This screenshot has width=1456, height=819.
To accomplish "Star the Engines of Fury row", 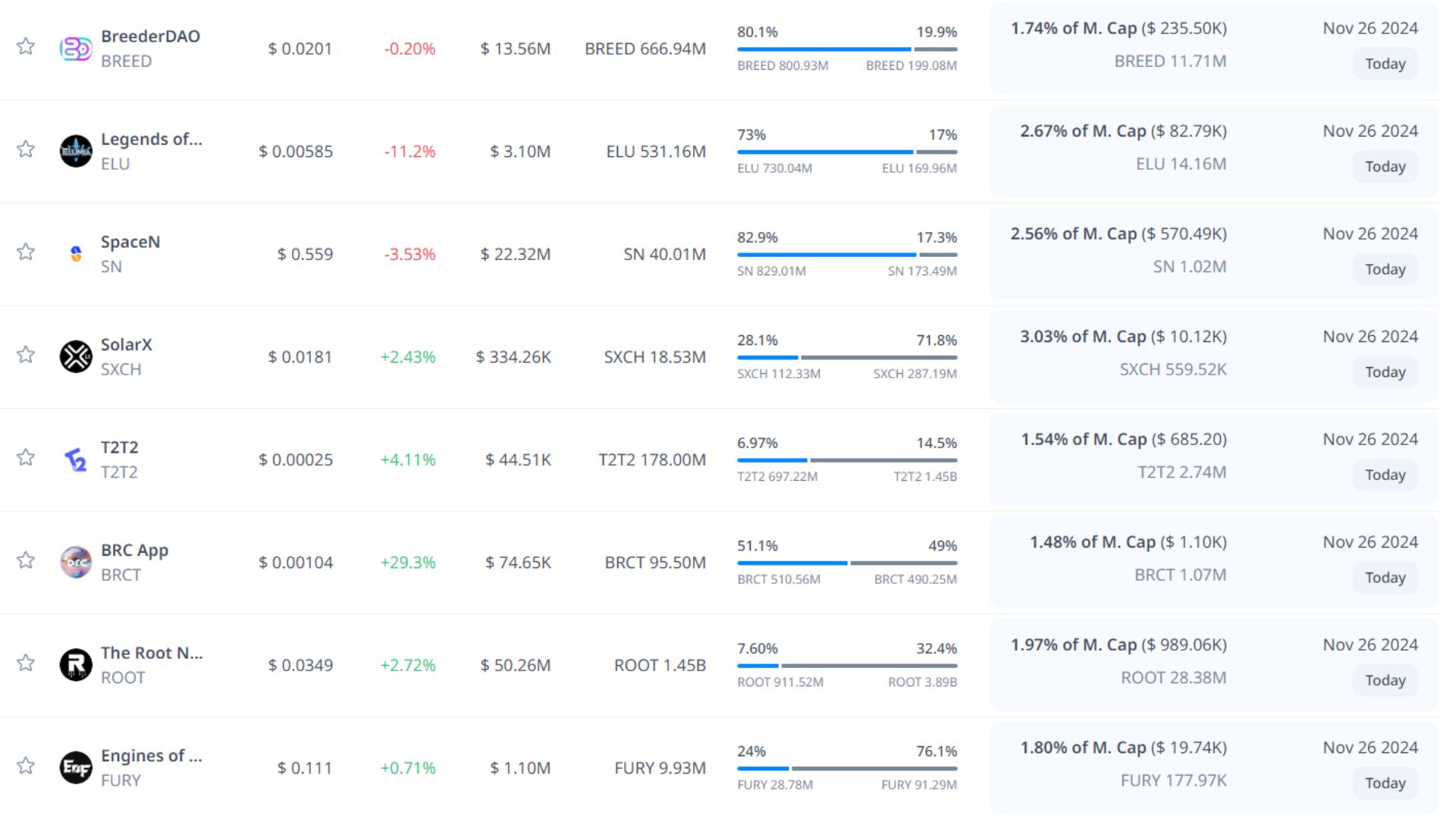I will point(26,766).
